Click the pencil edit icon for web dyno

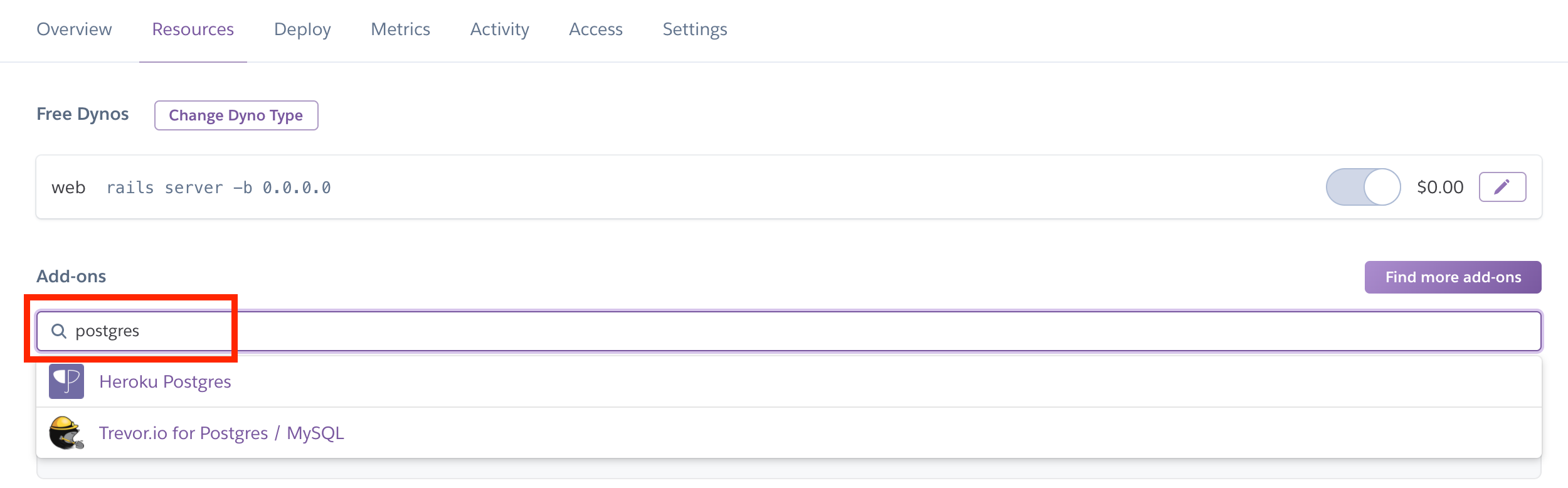1502,187
